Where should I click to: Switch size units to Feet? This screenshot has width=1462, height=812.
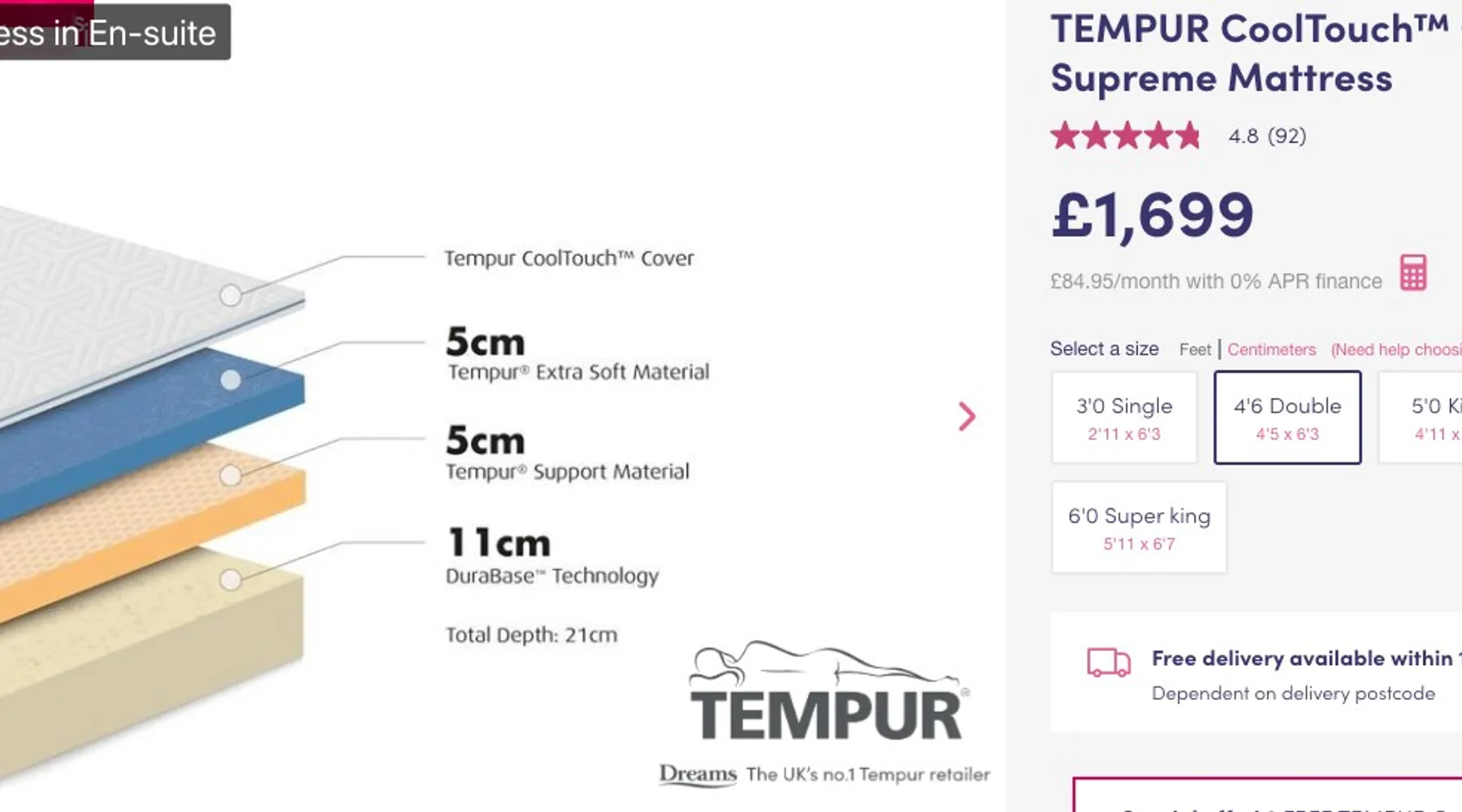click(1195, 350)
